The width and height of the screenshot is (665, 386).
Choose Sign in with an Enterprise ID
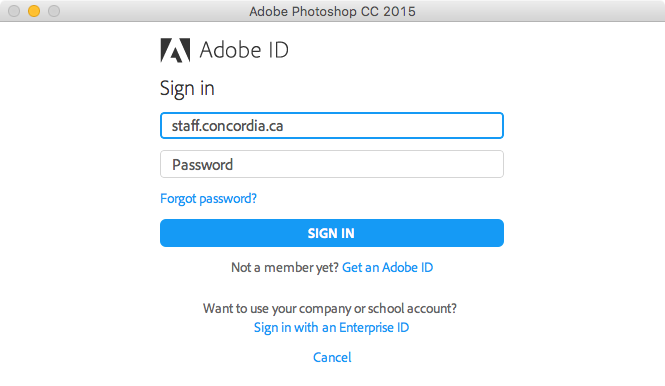point(331,327)
